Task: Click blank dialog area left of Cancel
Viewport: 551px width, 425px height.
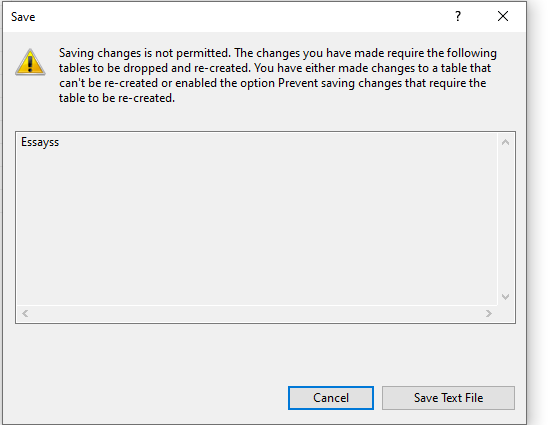Action: click(x=148, y=398)
